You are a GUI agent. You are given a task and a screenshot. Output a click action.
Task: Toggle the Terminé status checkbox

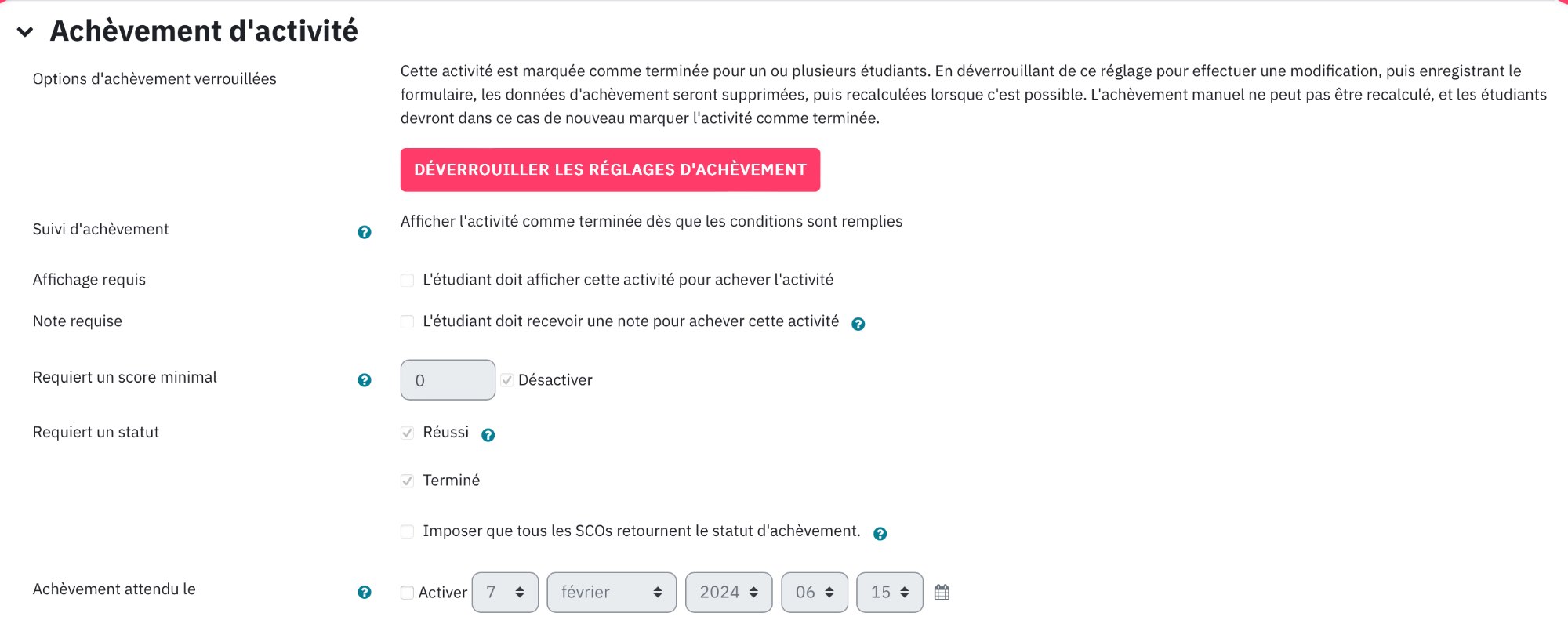click(x=407, y=481)
